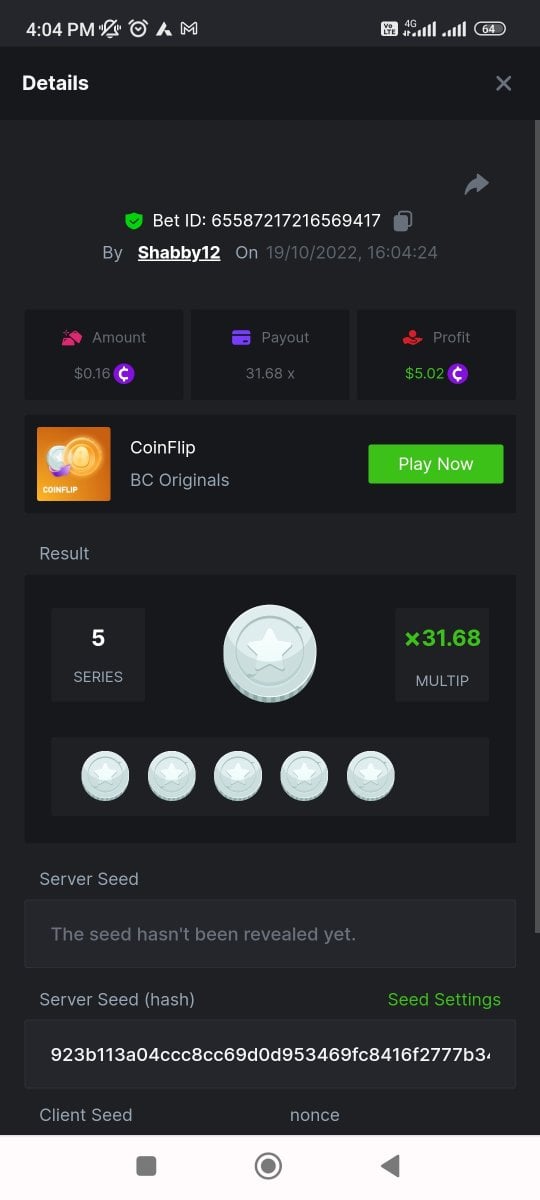Tap the fifth coin in the series row
The width and height of the screenshot is (540, 1200).
371,776
